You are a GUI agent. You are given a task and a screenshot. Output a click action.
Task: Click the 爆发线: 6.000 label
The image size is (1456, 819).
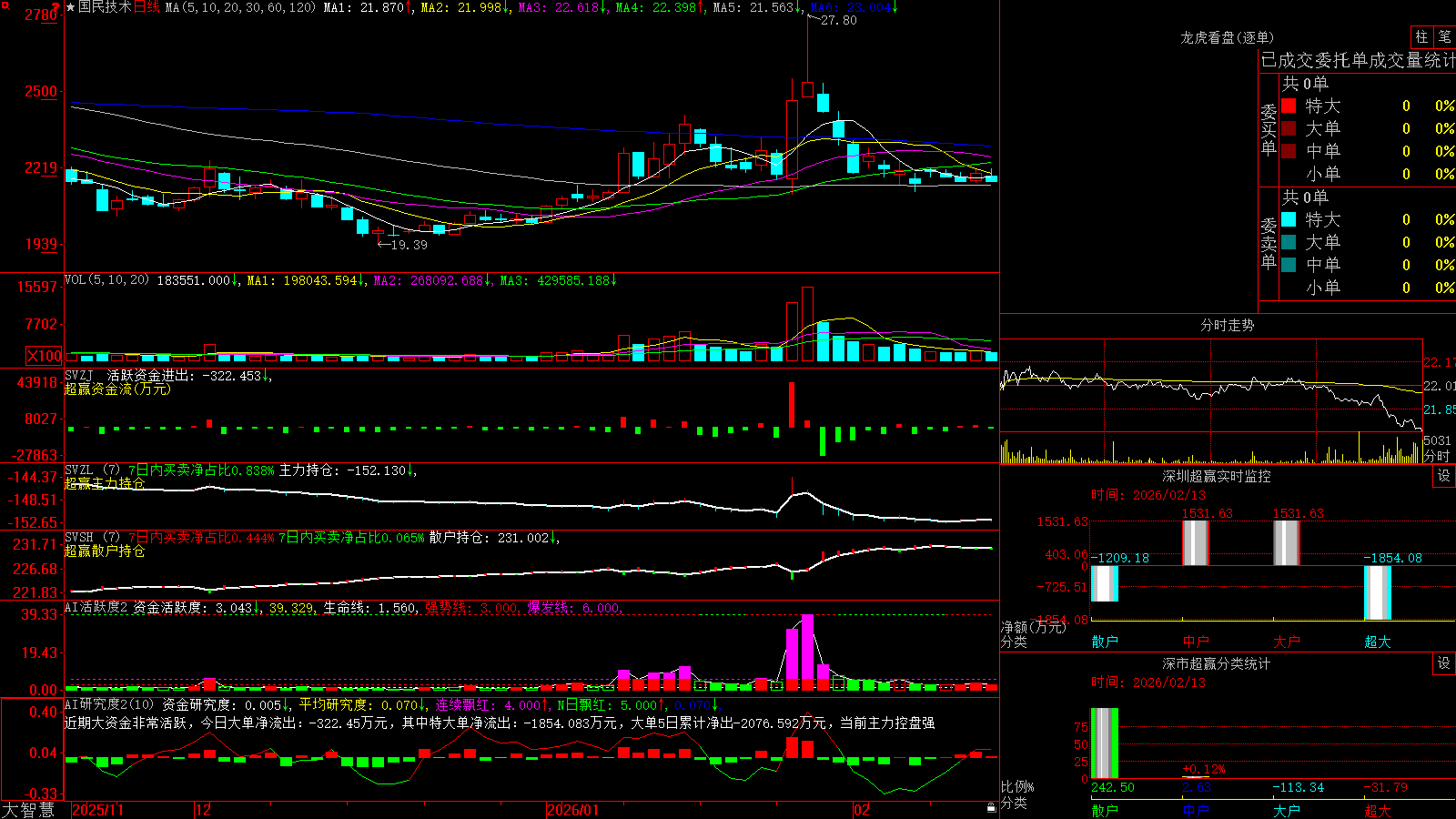point(574,608)
